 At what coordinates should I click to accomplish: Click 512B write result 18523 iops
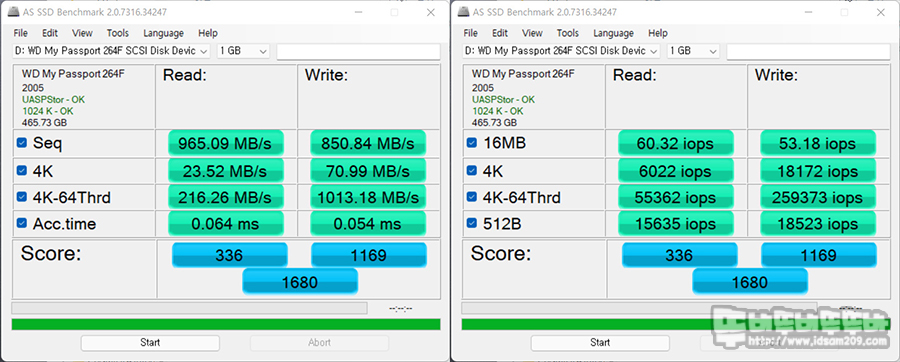click(x=818, y=223)
